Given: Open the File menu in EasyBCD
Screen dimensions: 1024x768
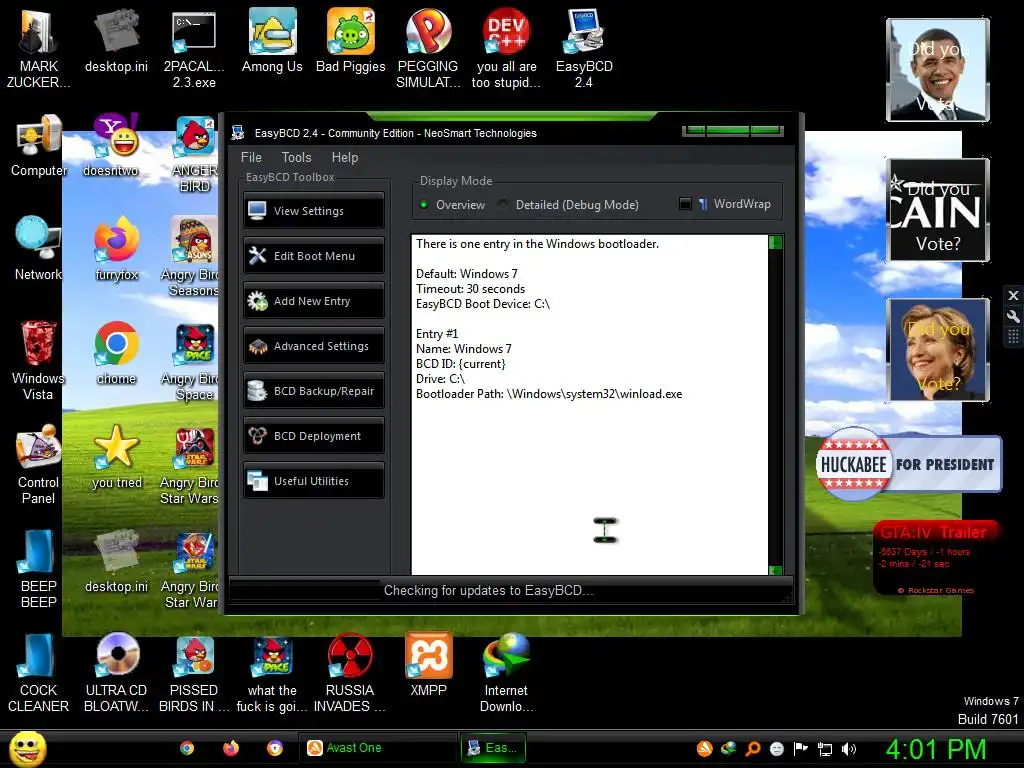Looking at the screenshot, I should tap(251, 157).
